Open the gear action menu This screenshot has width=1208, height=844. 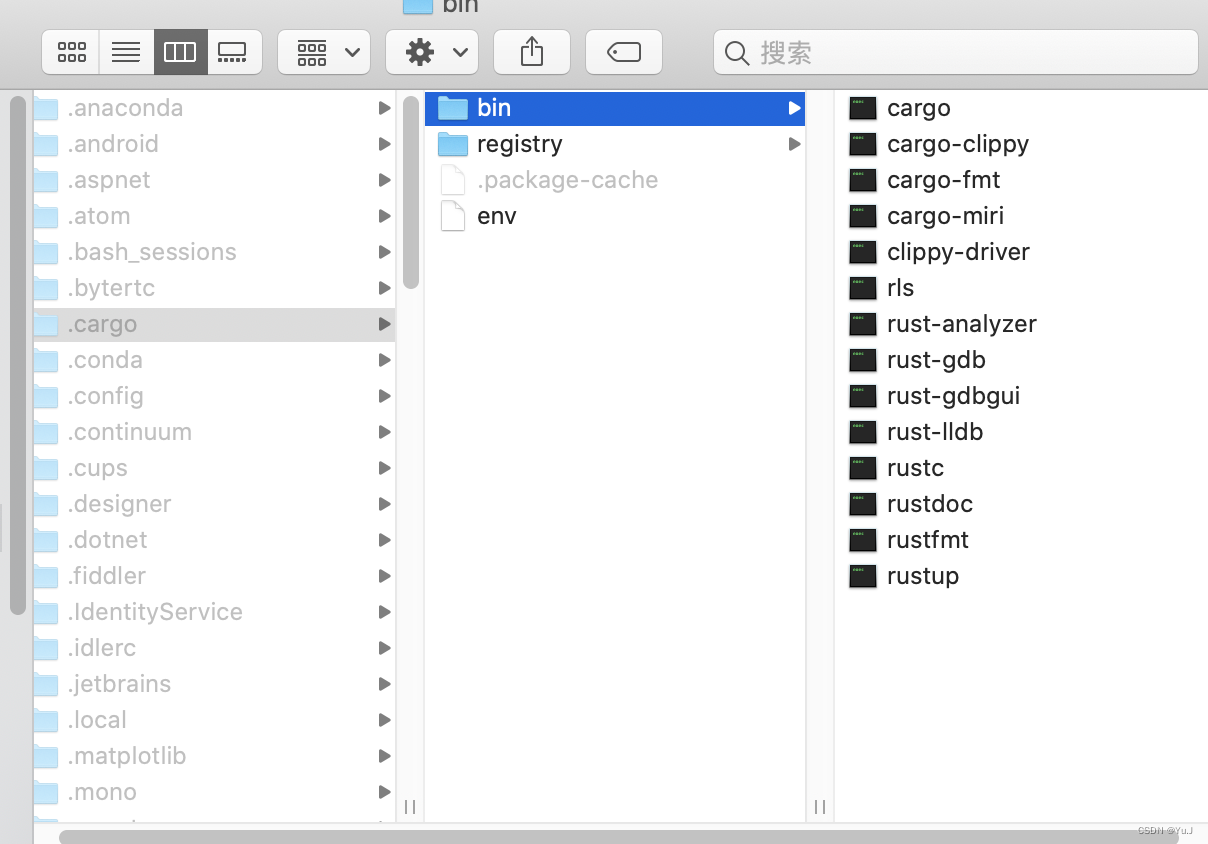(x=432, y=52)
